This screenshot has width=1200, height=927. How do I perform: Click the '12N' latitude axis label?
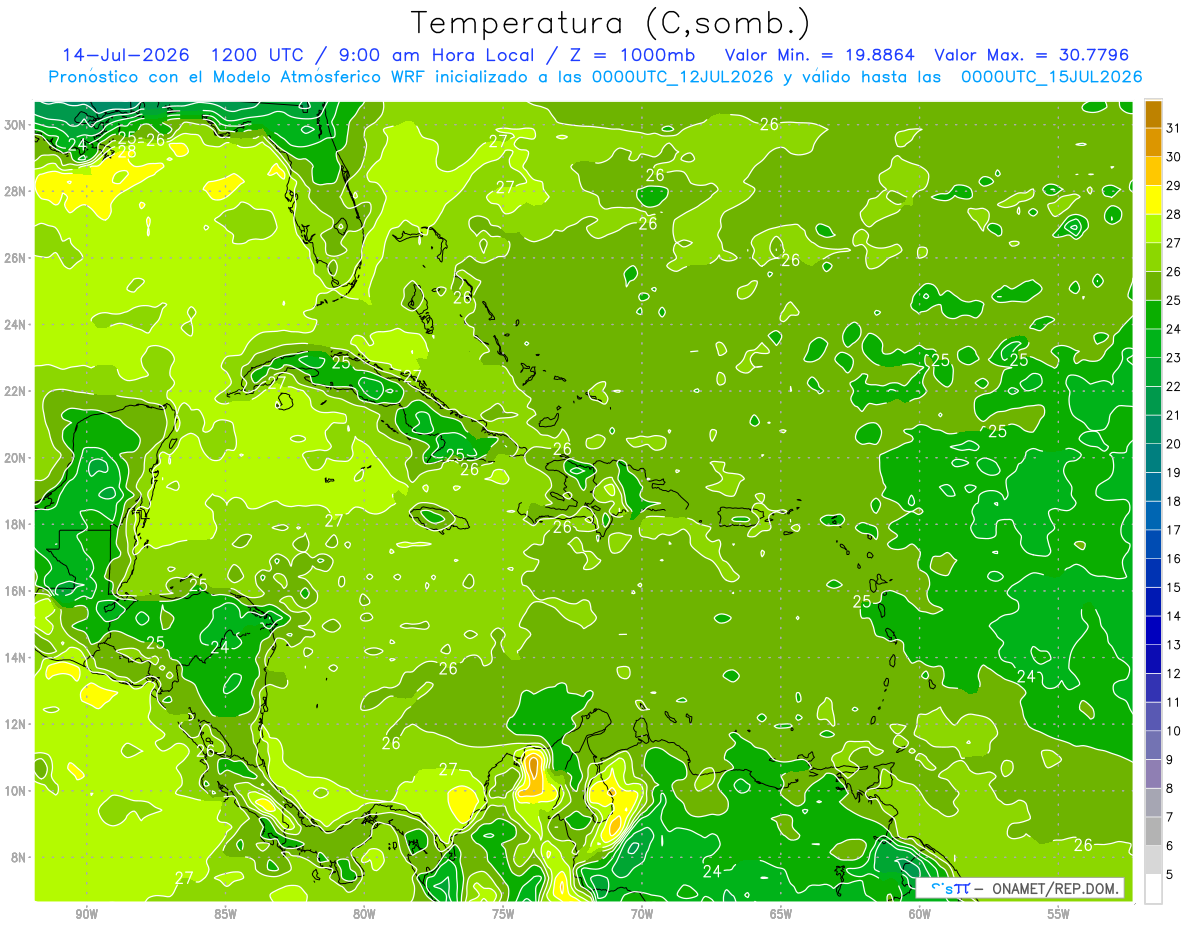15,724
